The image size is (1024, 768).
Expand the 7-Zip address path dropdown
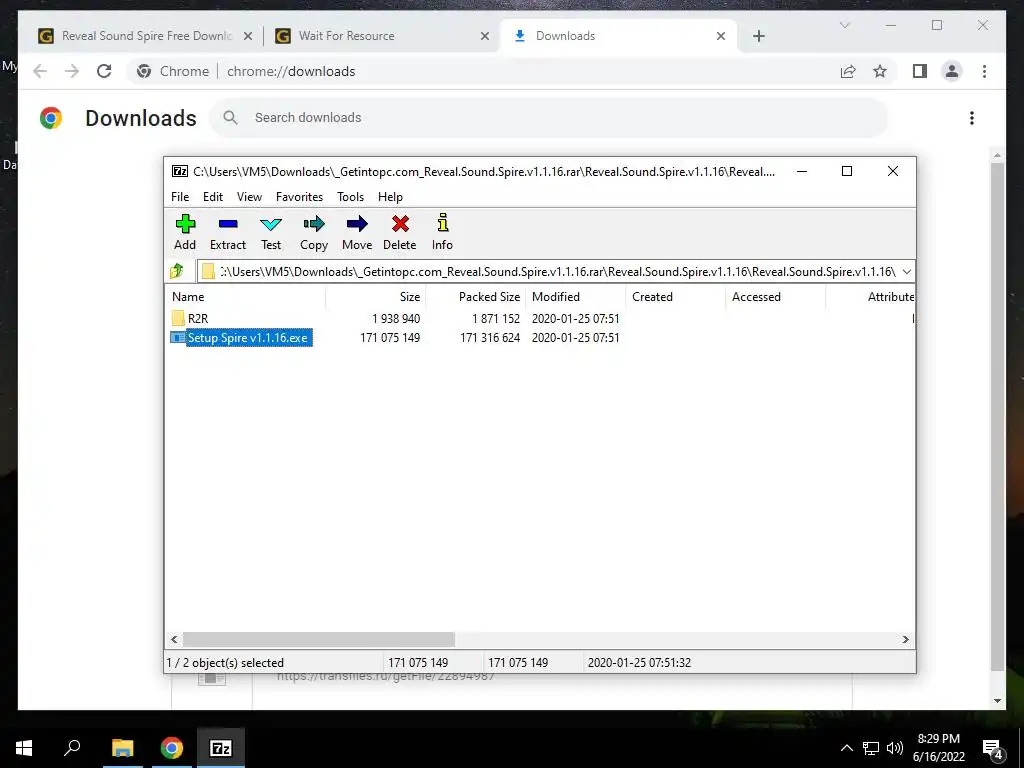pyautogui.click(x=907, y=271)
